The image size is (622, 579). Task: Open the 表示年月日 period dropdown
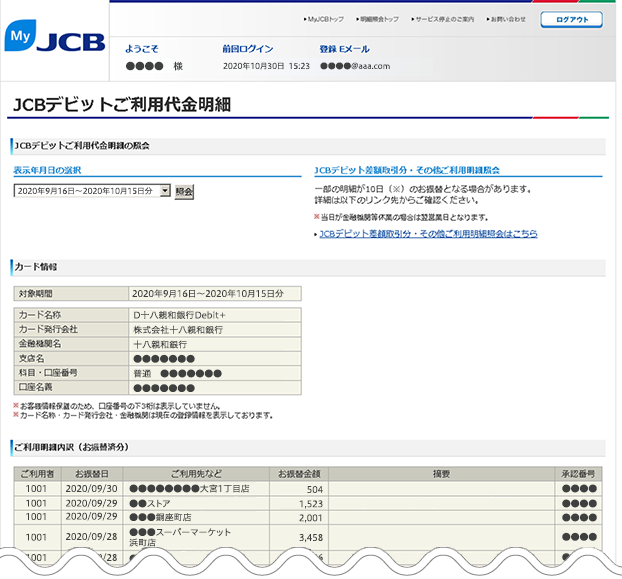point(92,191)
